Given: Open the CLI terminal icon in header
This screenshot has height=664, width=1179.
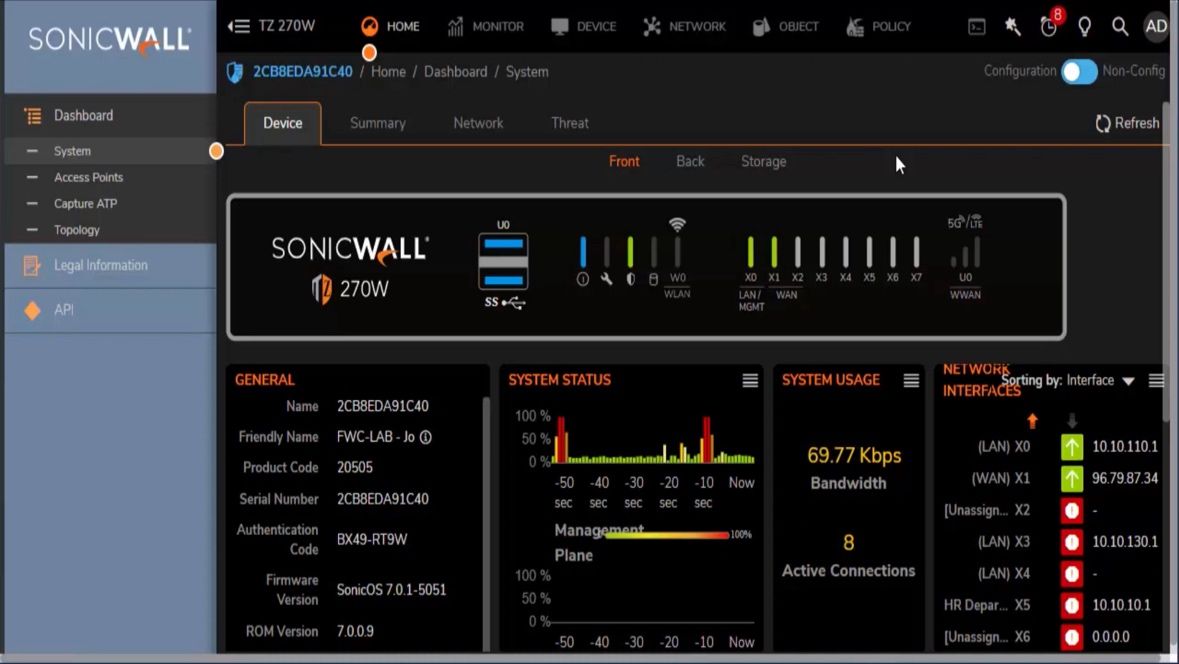Looking at the screenshot, I should tap(977, 27).
